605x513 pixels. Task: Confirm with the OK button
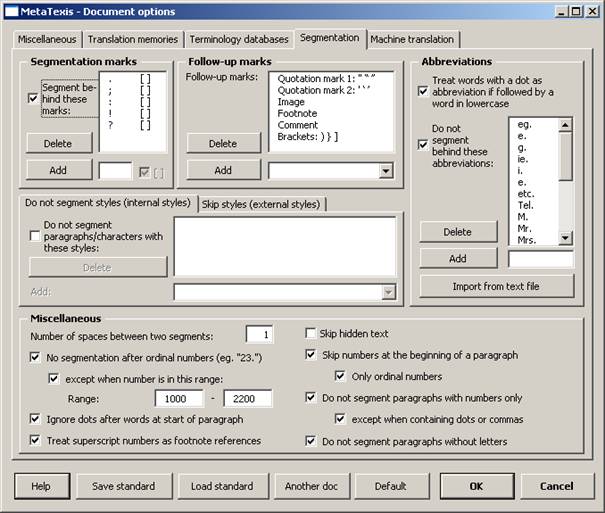point(477,486)
